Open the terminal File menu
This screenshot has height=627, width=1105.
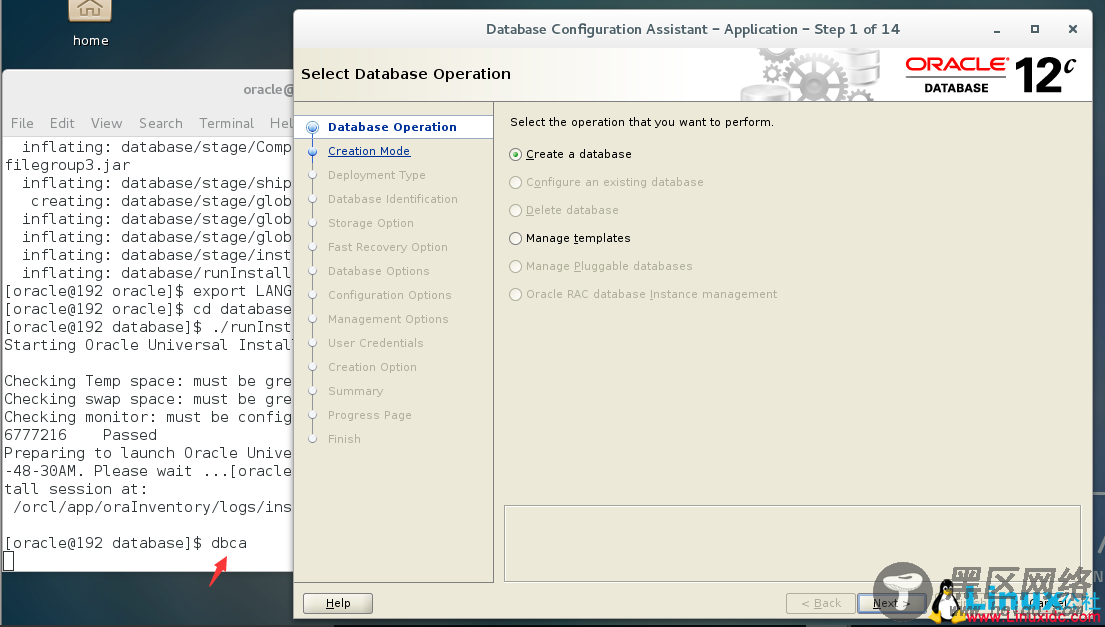pyautogui.click(x=22, y=123)
